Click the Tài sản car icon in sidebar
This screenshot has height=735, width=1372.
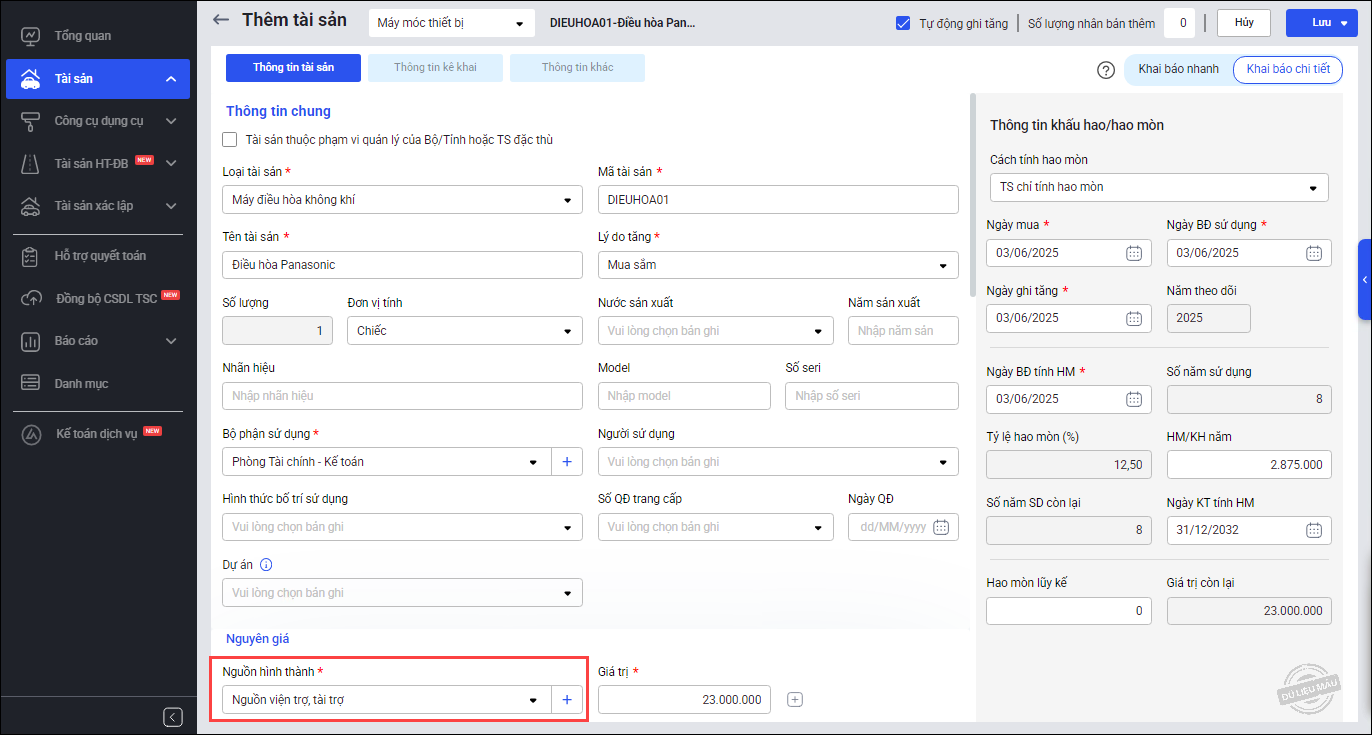30,79
